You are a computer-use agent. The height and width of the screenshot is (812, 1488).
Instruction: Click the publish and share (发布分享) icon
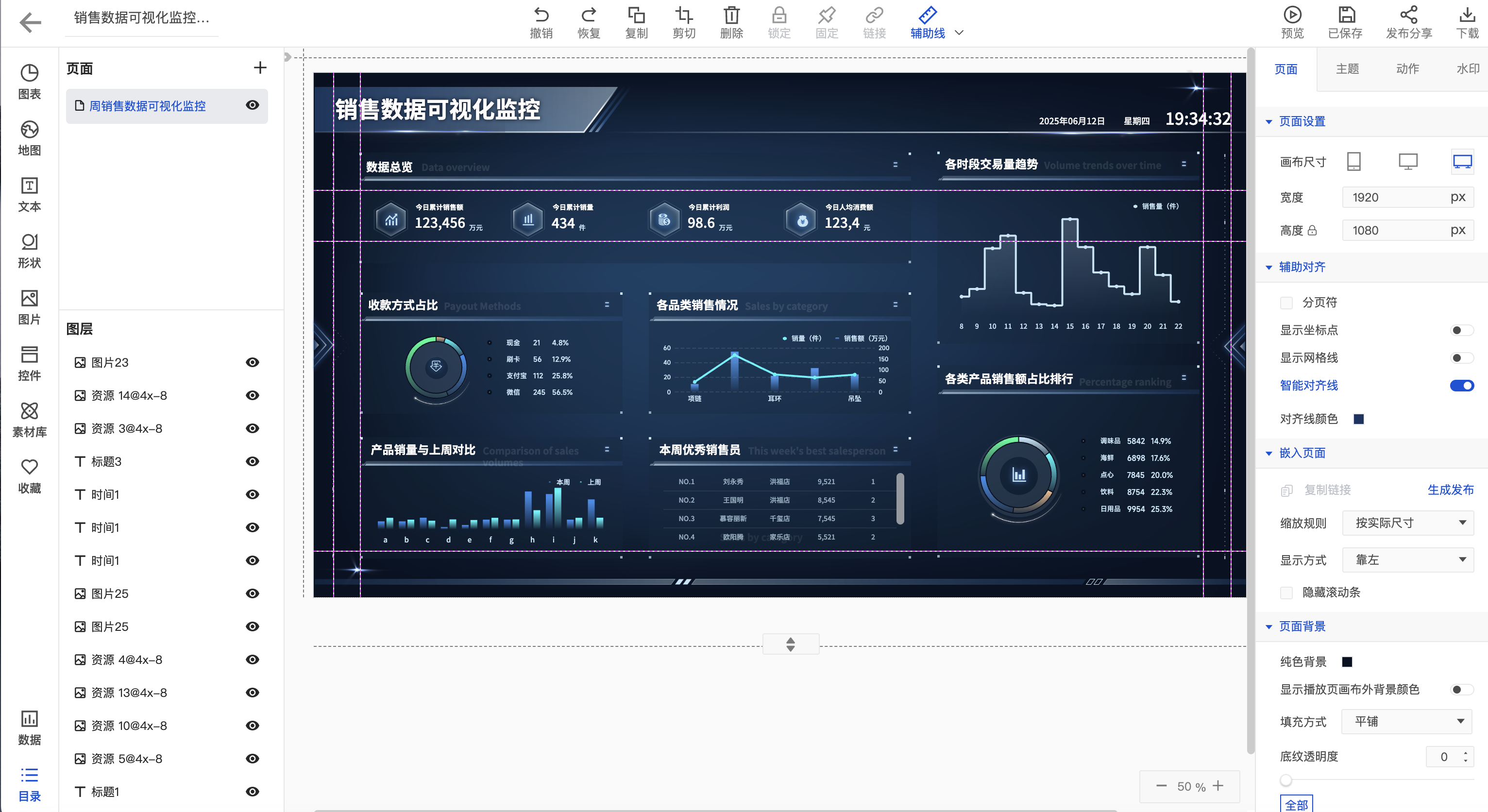coord(1408,16)
